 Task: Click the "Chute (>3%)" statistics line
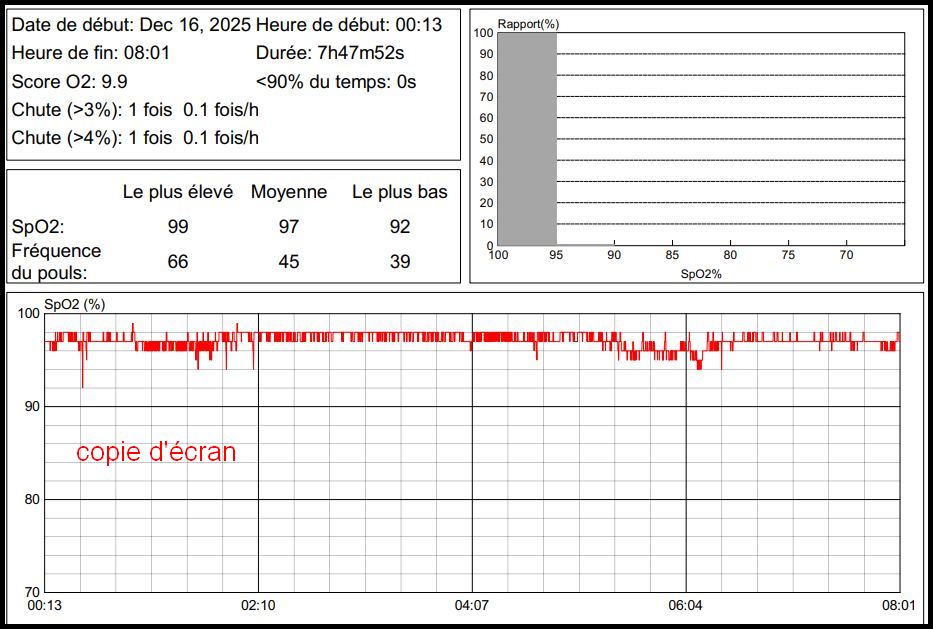pos(135,110)
